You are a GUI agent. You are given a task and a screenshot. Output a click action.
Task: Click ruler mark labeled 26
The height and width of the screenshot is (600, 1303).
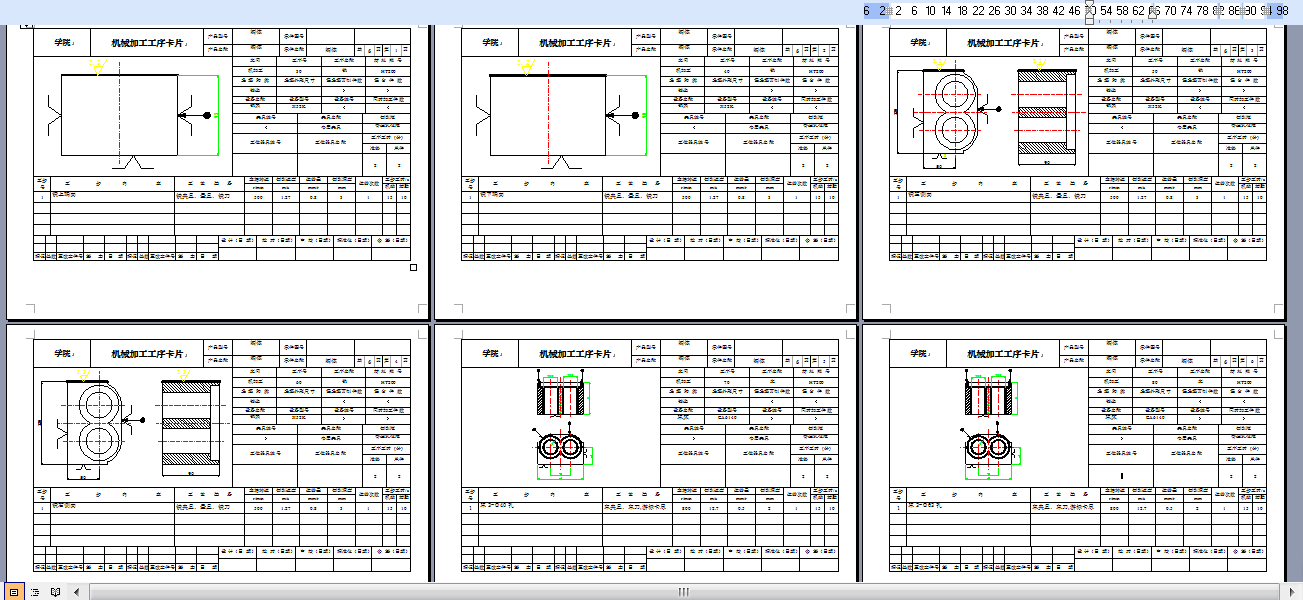(x=994, y=10)
